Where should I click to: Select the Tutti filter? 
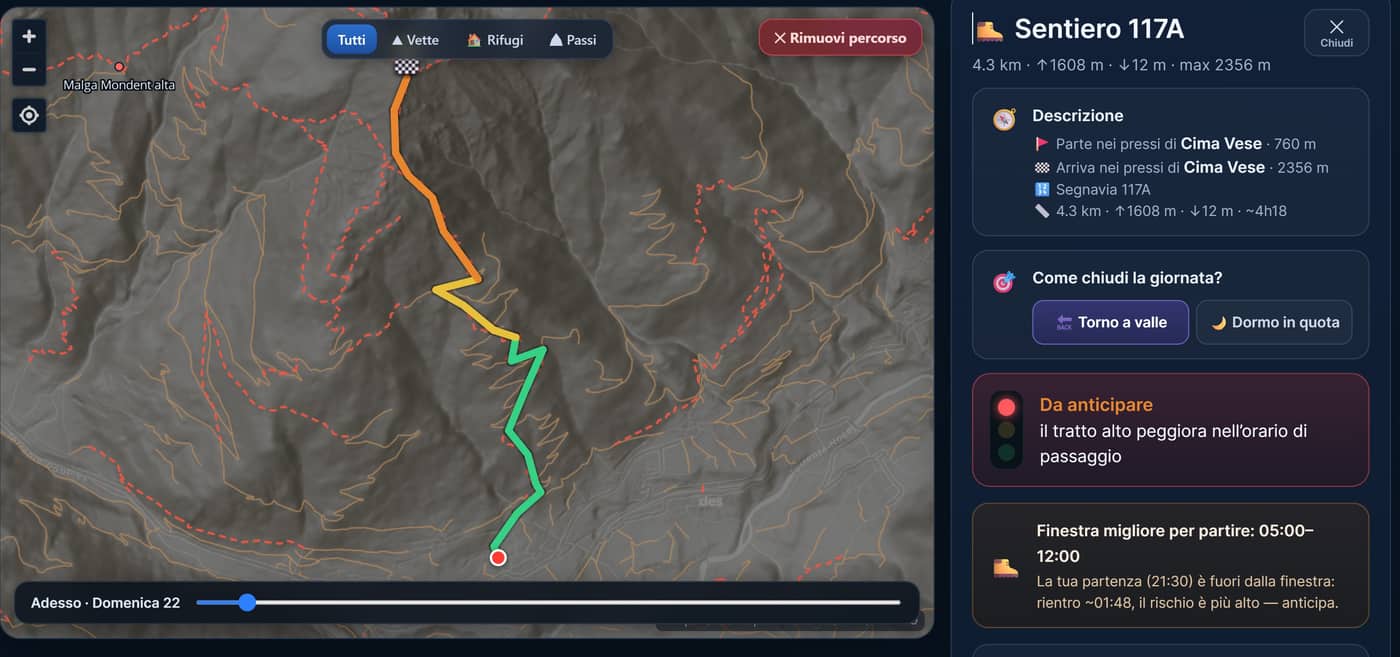[x=351, y=40]
